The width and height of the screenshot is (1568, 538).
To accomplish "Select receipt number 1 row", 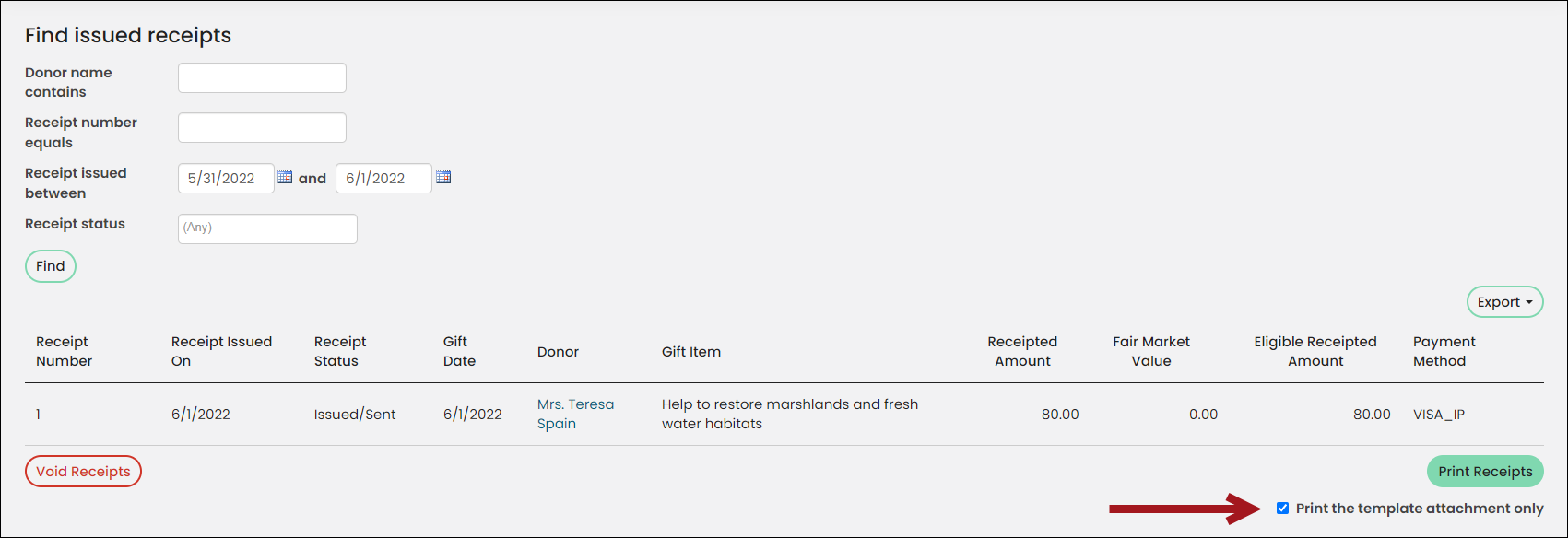I will (x=784, y=415).
